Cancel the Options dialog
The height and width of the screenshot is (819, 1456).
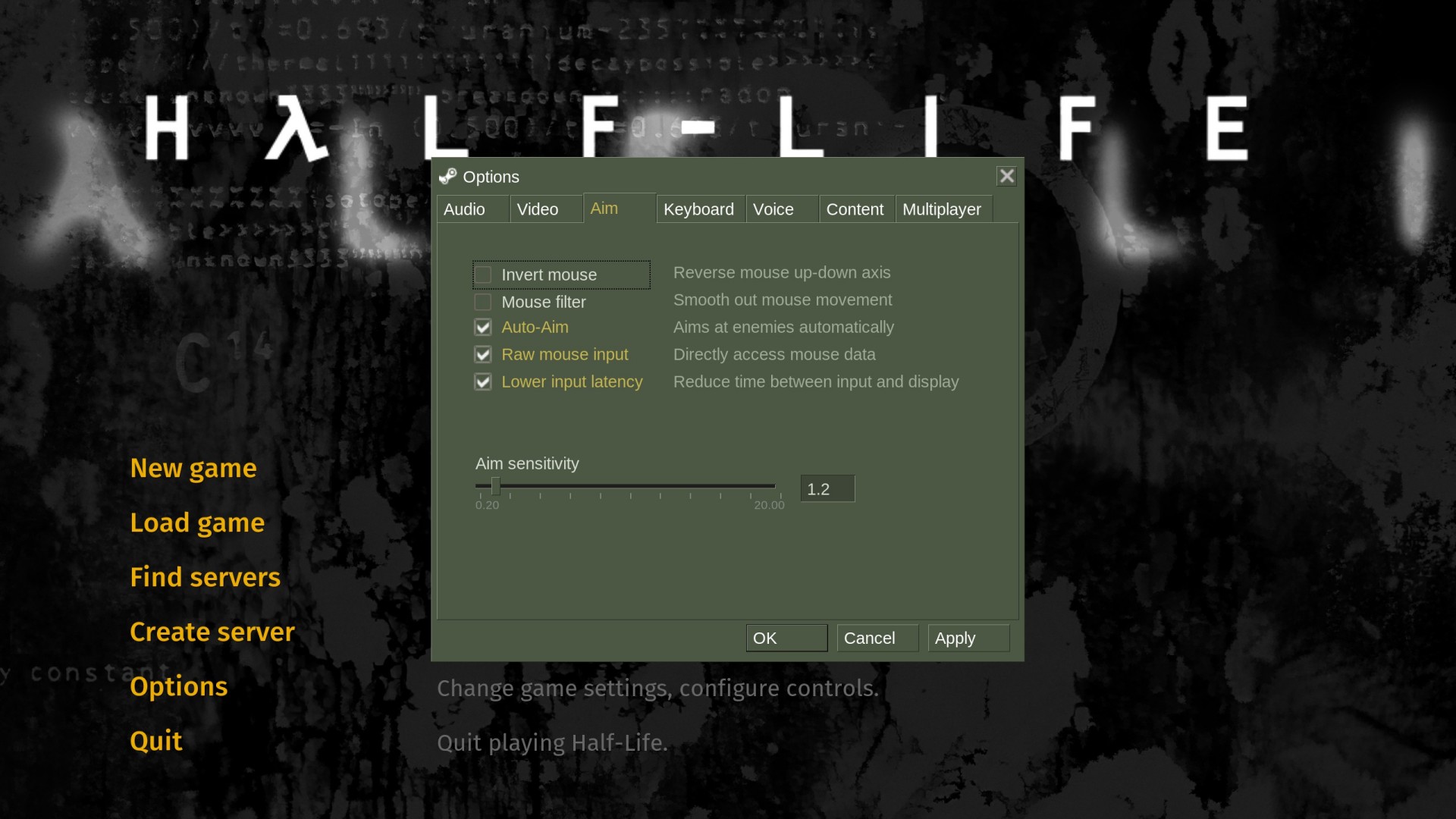877,639
